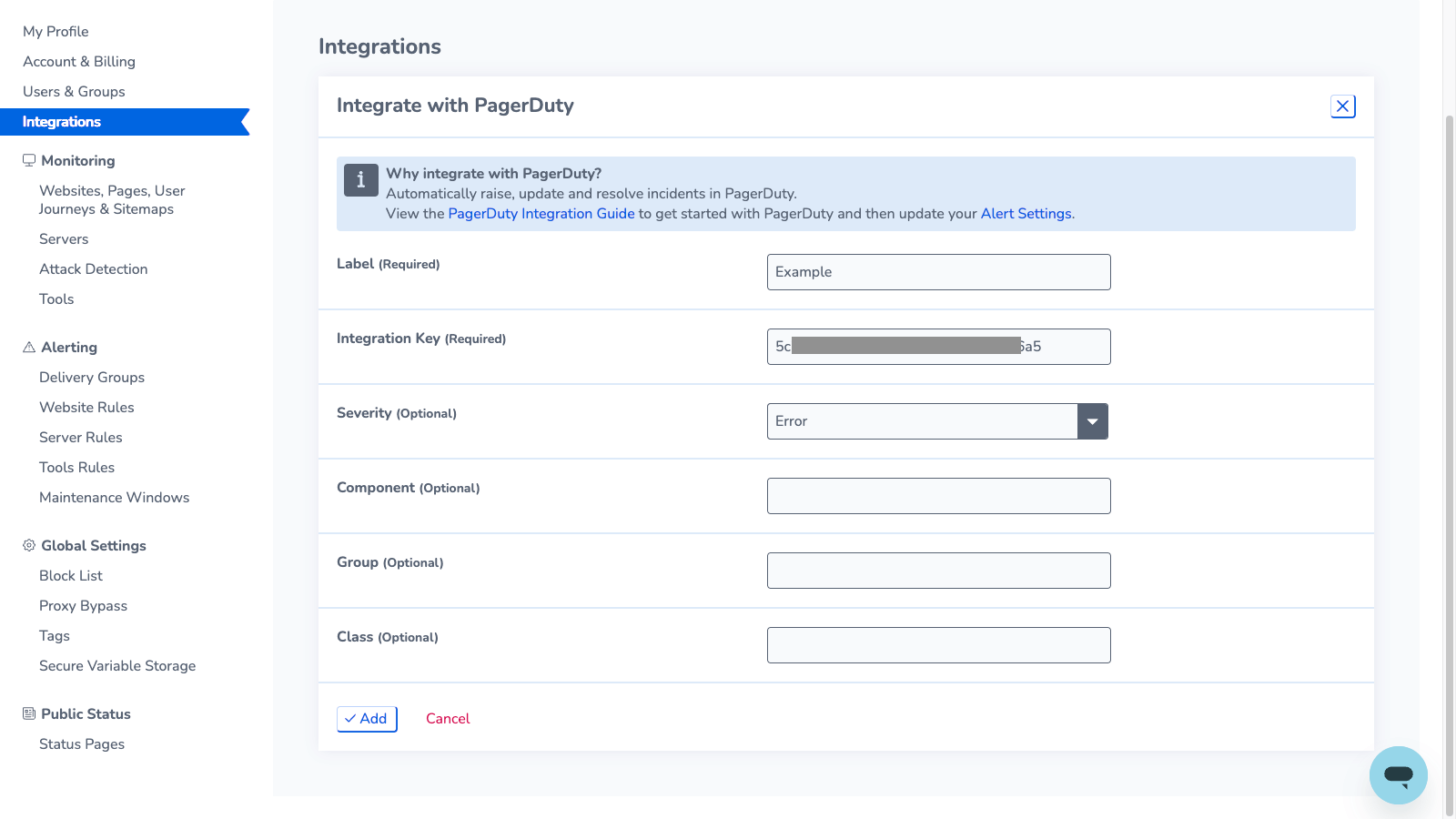Open Status Pages

point(82,744)
